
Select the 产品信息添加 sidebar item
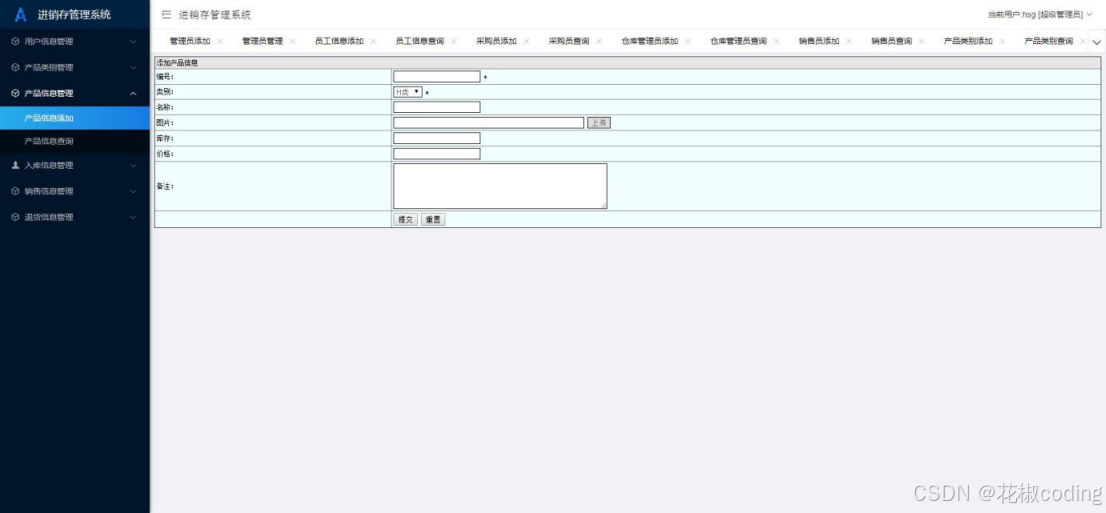[75, 118]
